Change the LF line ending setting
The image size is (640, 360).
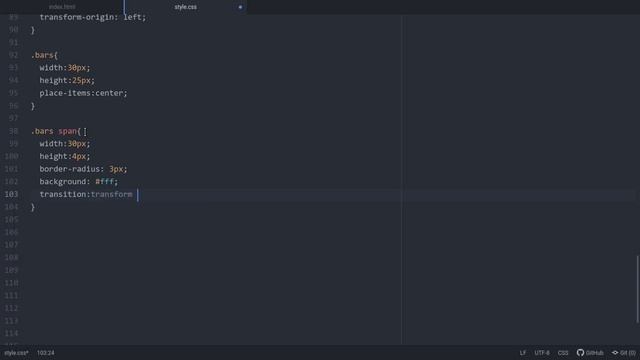pos(522,353)
